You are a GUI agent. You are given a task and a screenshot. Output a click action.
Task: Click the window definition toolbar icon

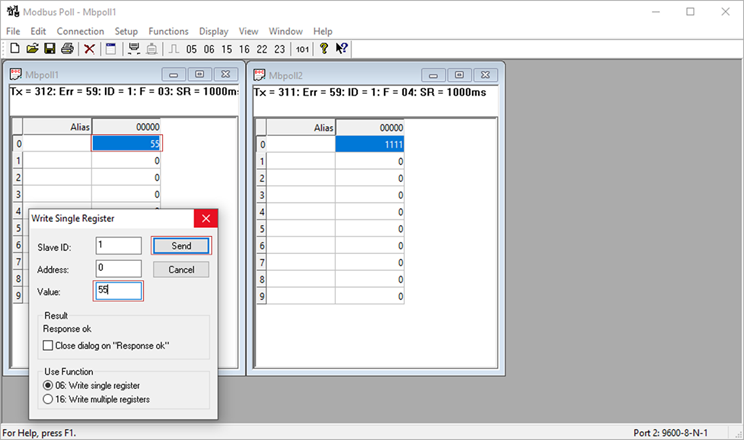[x=111, y=48]
